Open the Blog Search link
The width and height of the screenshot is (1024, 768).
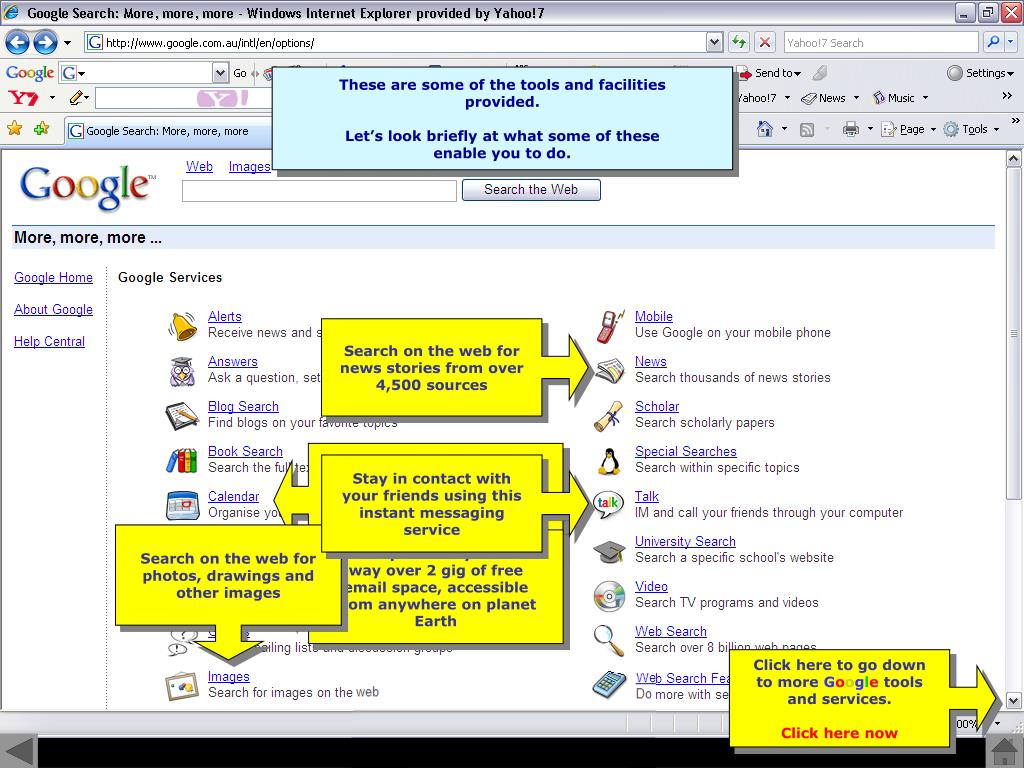pos(243,407)
